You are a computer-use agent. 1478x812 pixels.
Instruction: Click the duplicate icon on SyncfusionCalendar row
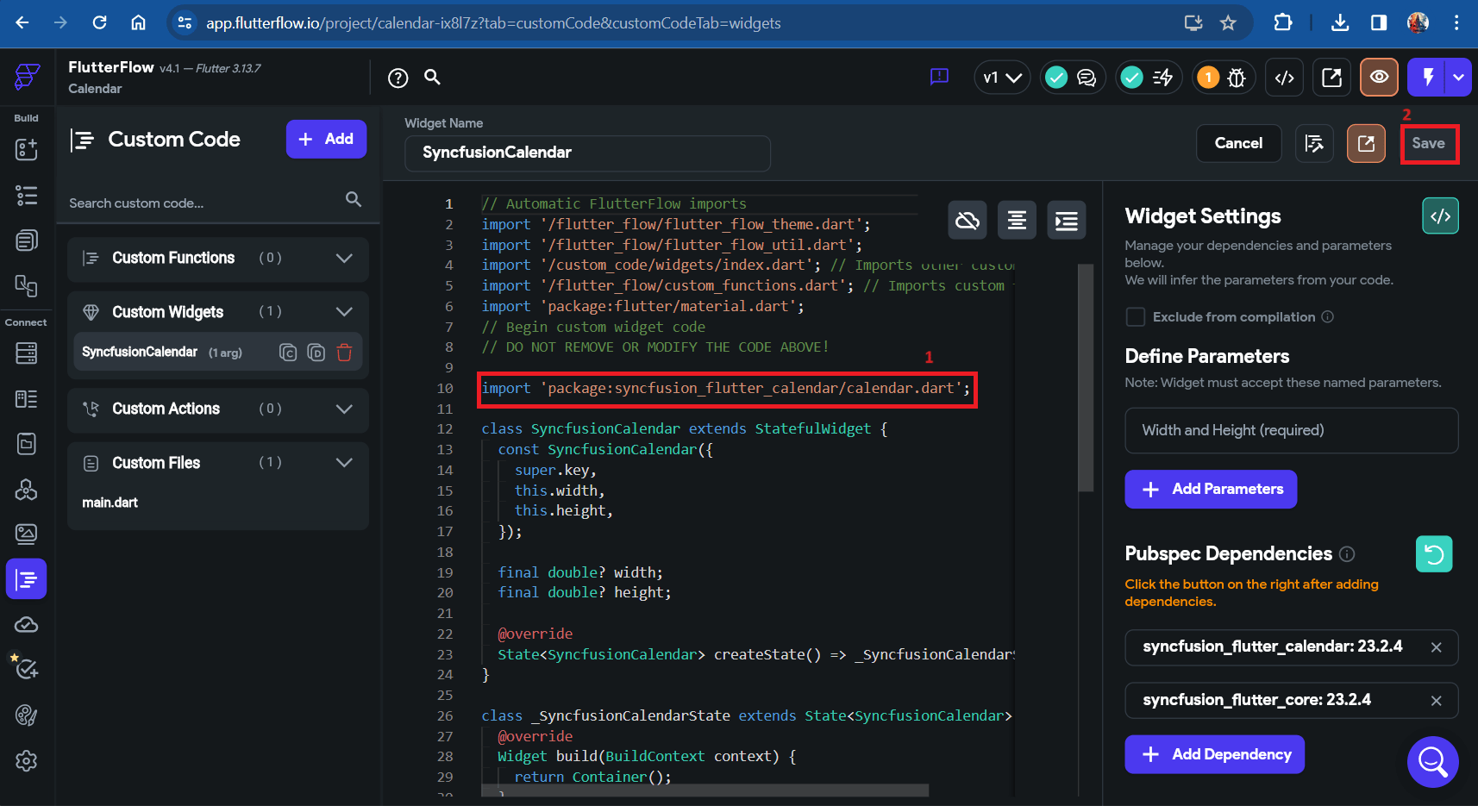316,353
